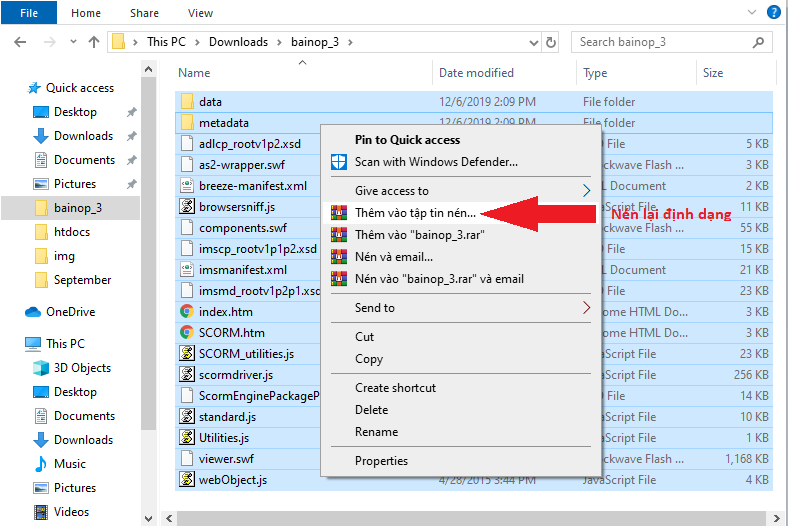
Task: Go back with the left arrow
Action: [20, 42]
